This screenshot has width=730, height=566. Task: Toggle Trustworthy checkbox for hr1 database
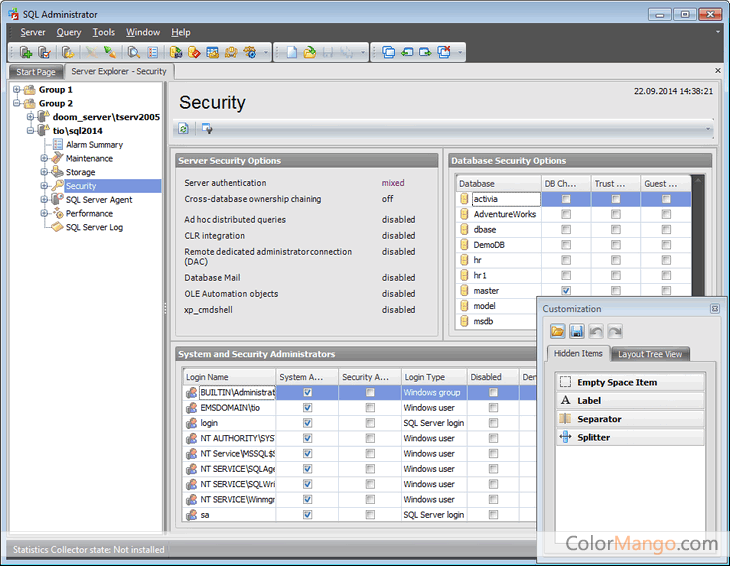pyautogui.click(x=615, y=276)
